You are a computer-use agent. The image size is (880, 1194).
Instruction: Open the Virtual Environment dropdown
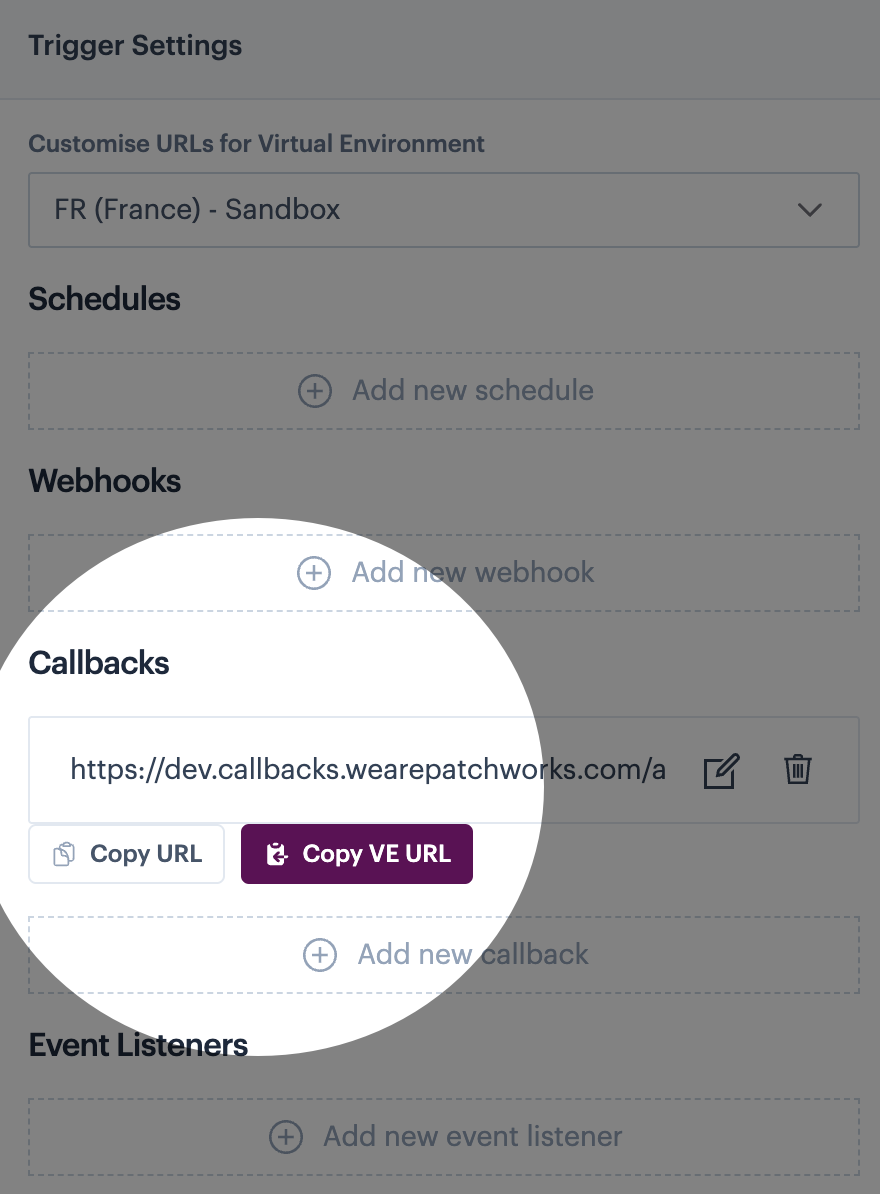point(443,210)
